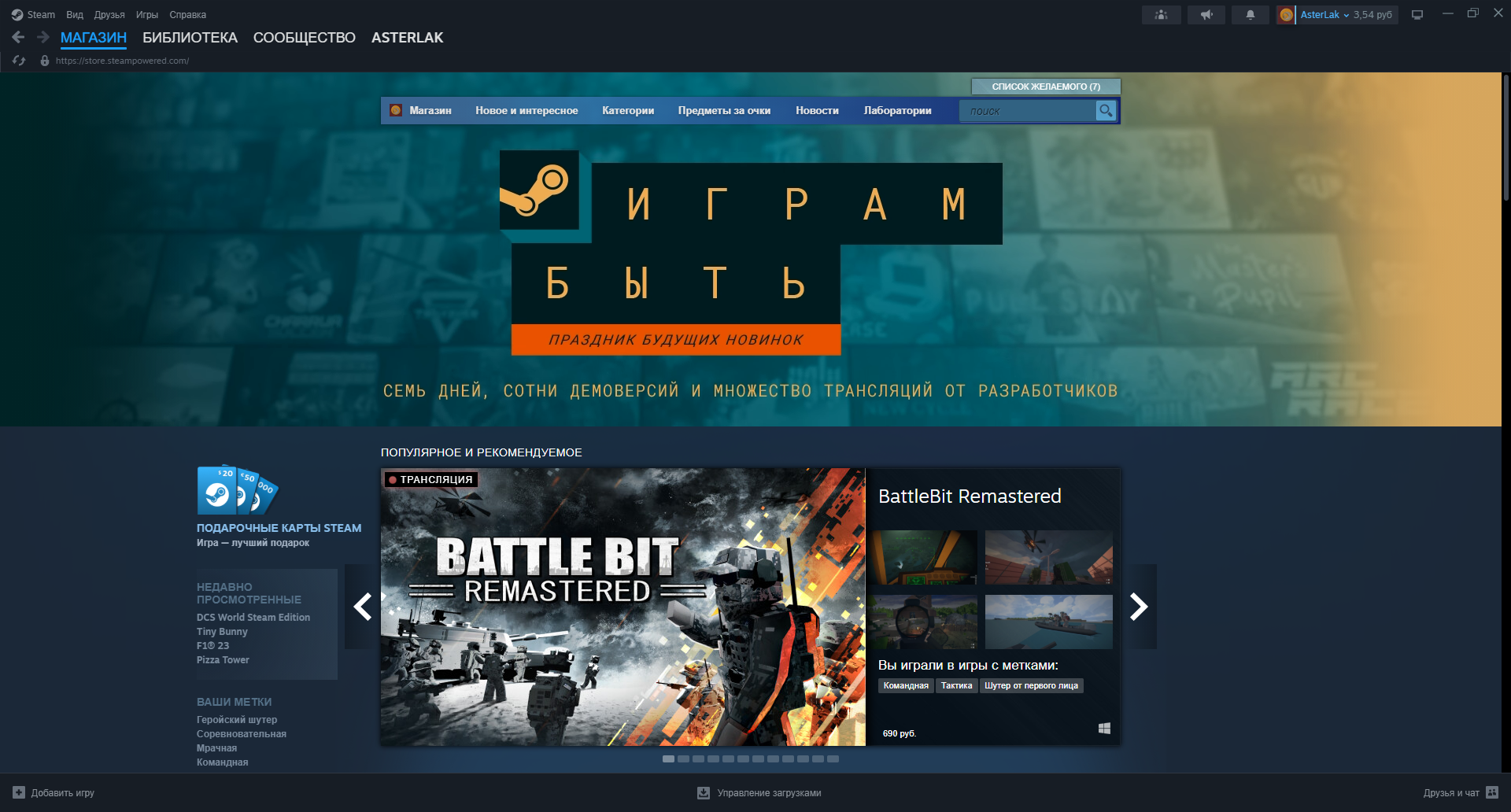The image size is (1511, 812).
Task: Click the BattleBit Remastered main capsule image
Action: pyautogui.click(x=623, y=607)
